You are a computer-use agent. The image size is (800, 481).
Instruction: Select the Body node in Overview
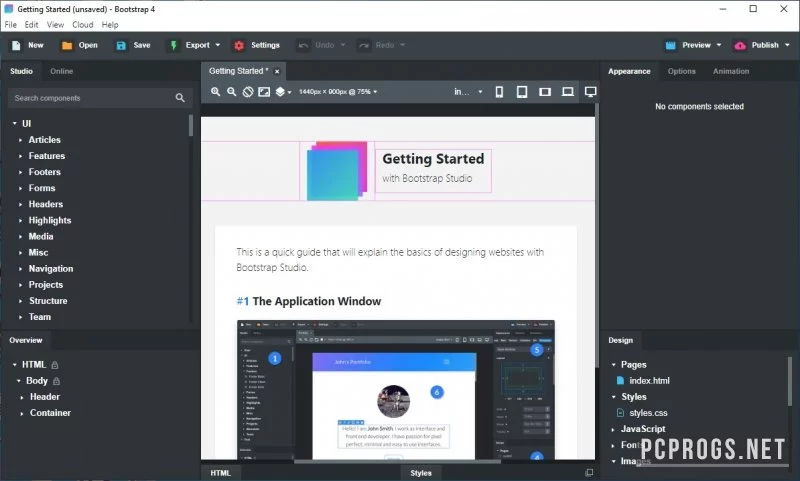point(37,381)
